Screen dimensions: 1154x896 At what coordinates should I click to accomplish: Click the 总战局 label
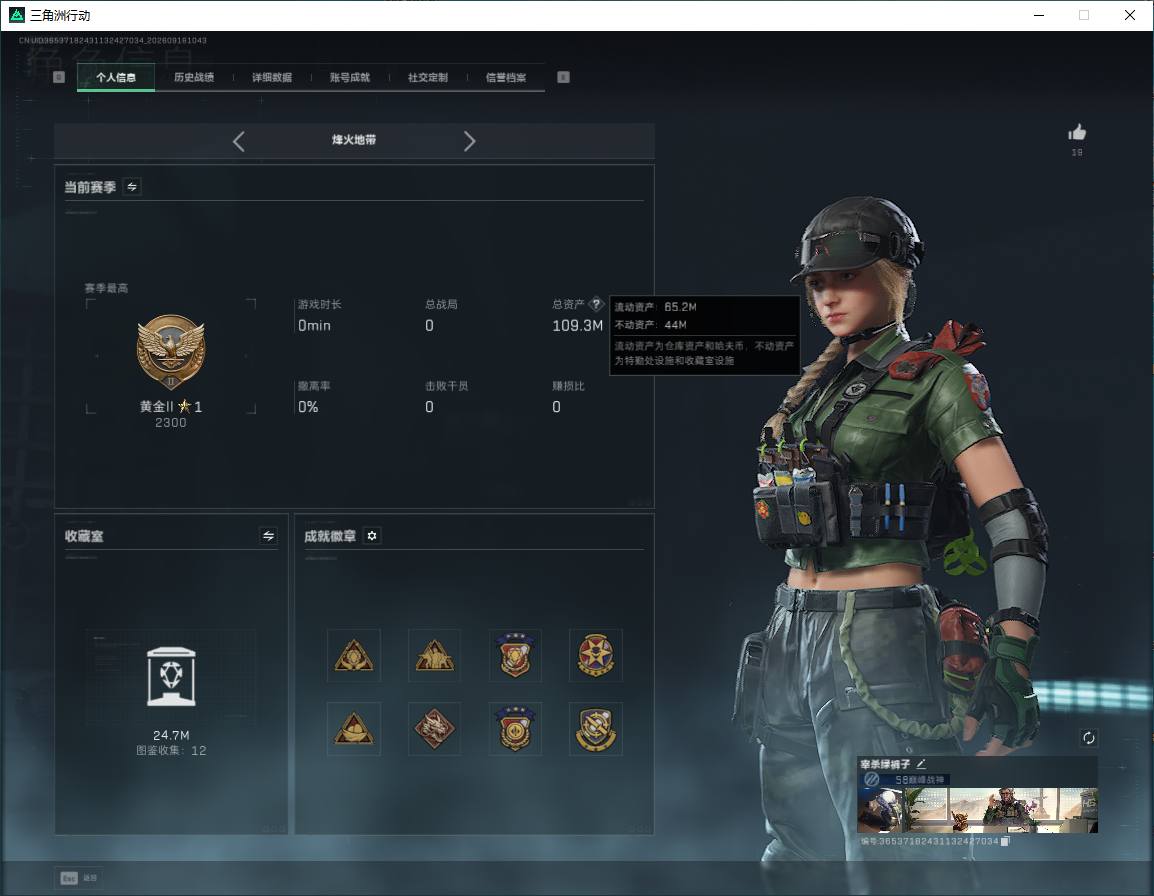click(x=442, y=304)
